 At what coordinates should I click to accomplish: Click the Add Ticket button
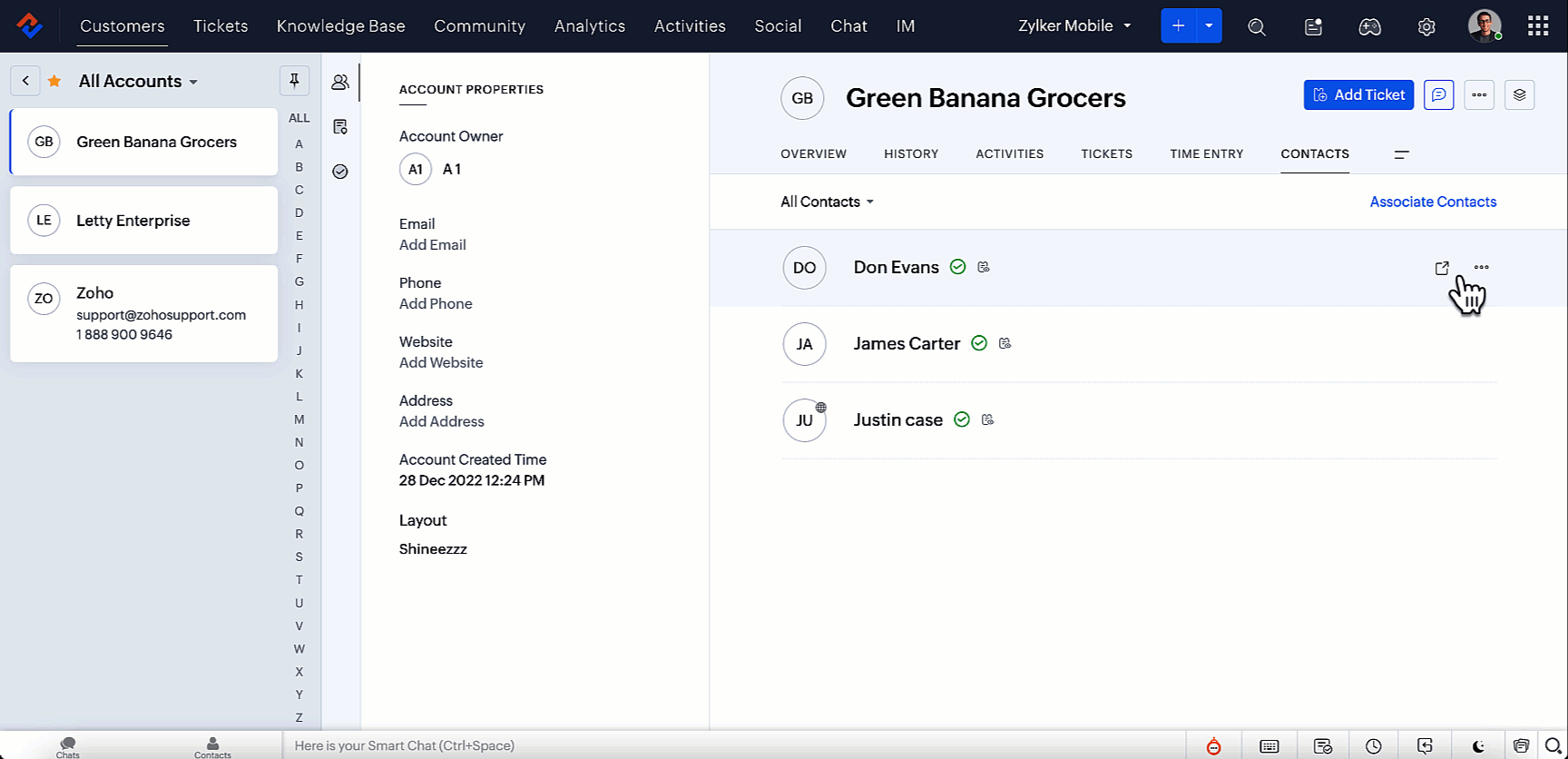pos(1358,94)
